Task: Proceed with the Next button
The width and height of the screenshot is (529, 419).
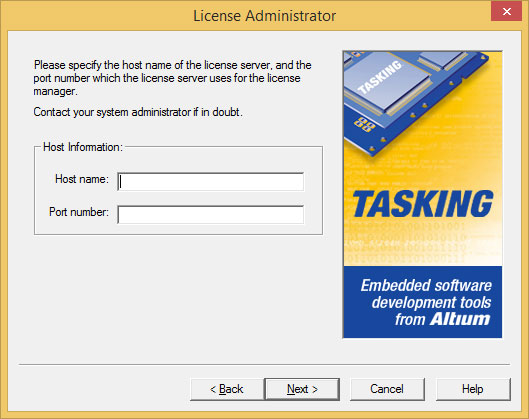Action: pyautogui.click(x=302, y=389)
